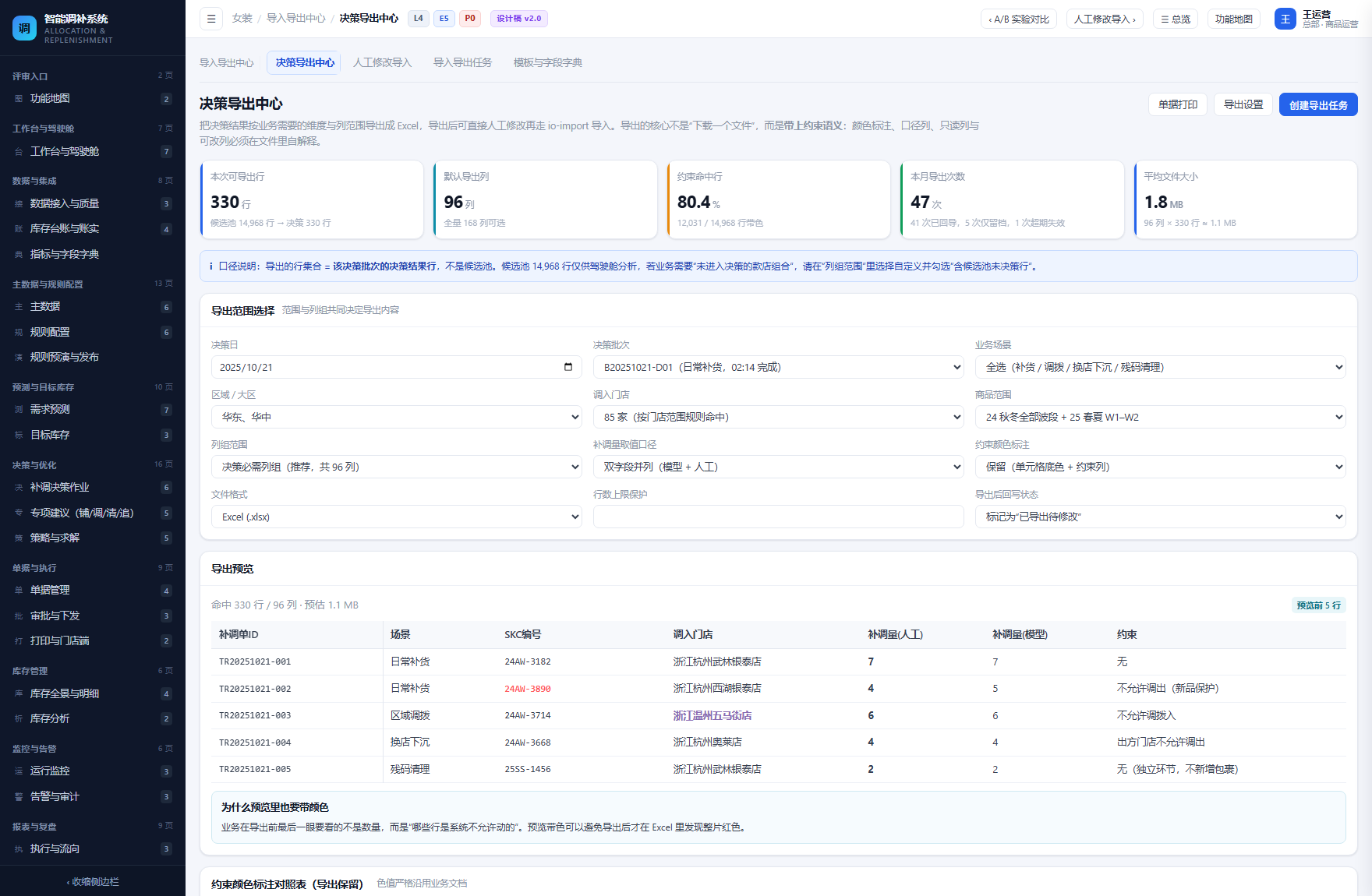Click the 规则配置 sidebar item icon
Image resolution: width=1372 pixels, height=896 pixels.
click(x=19, y=333)
